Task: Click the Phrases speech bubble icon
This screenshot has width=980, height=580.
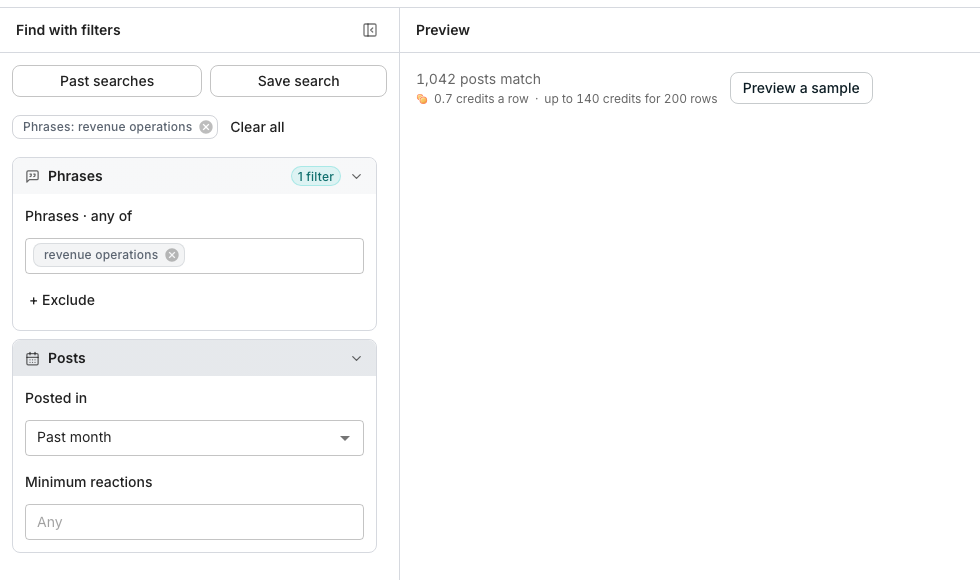Action: pyautogui.click(x=32, y=176)
